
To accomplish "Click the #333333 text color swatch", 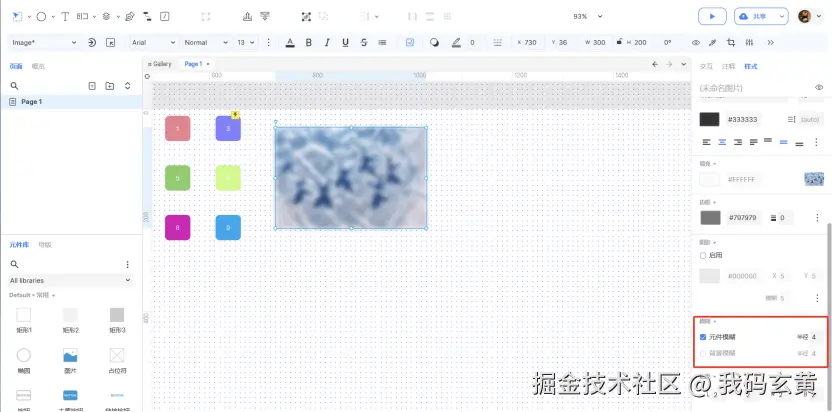I will [x=709, y=119].
